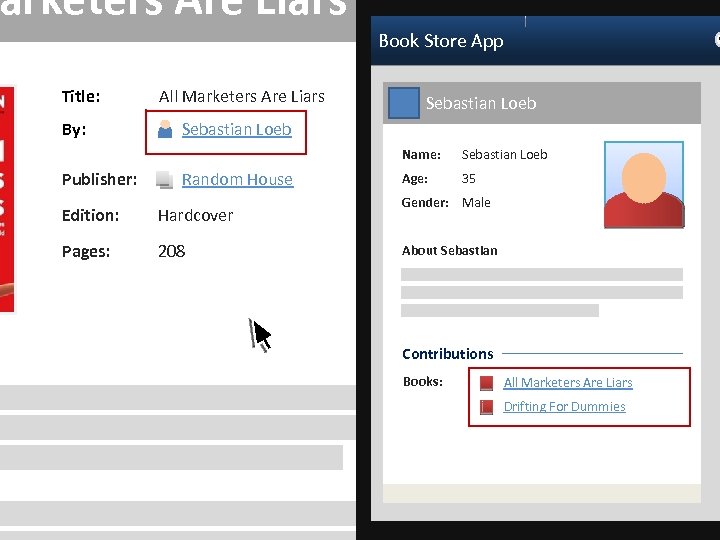The width and height of the screenshot is (720, 540).
Task: Open the All Marketers Are Liars book link
Action: (x=568, y=382)
